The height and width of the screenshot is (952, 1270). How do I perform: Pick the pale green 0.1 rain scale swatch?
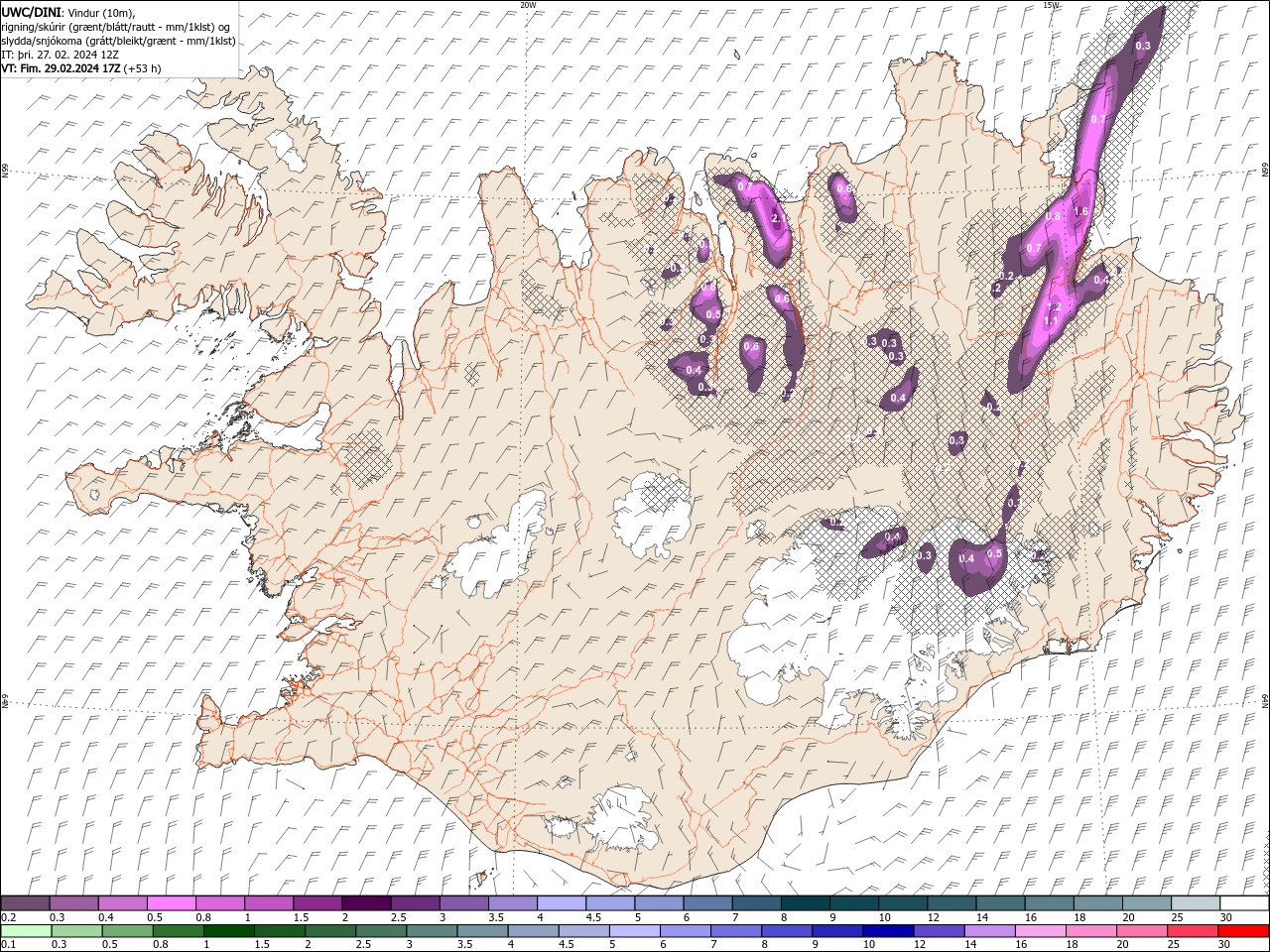(26, 931)
